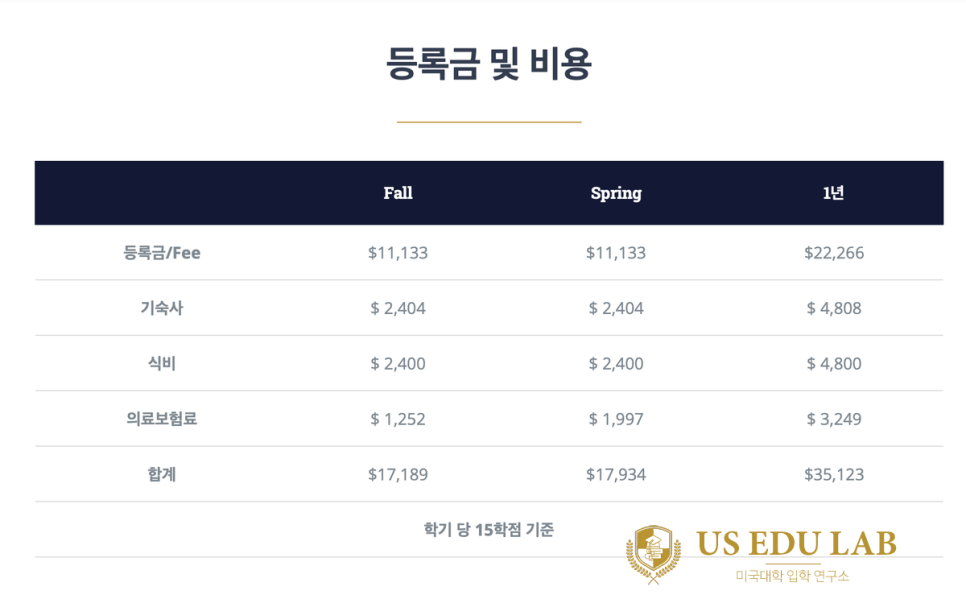Select the 1년 column header
This screenshot has height=595, width=966.
[834, 193]
